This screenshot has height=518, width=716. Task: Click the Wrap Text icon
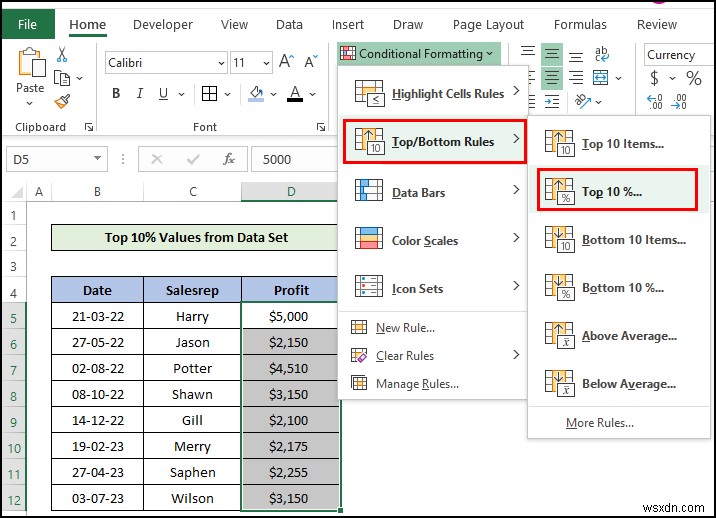coord(601,54)
